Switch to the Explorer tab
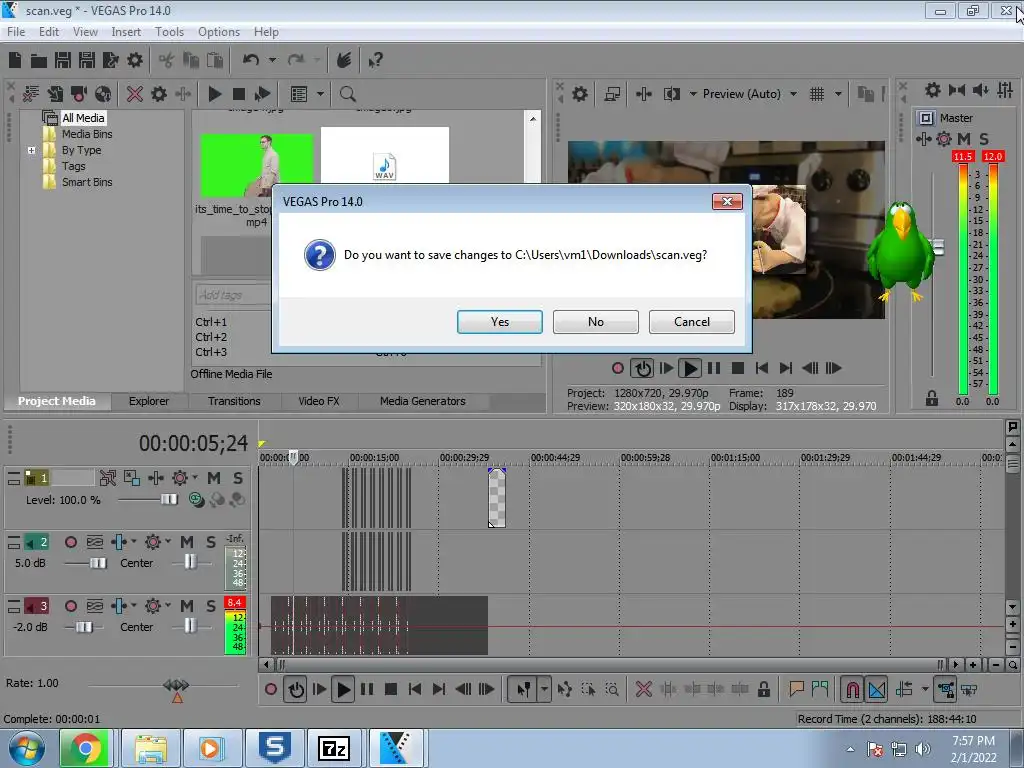Viewport: 1024px width, 768px height. pyautogui.click(x=148, y=401)
